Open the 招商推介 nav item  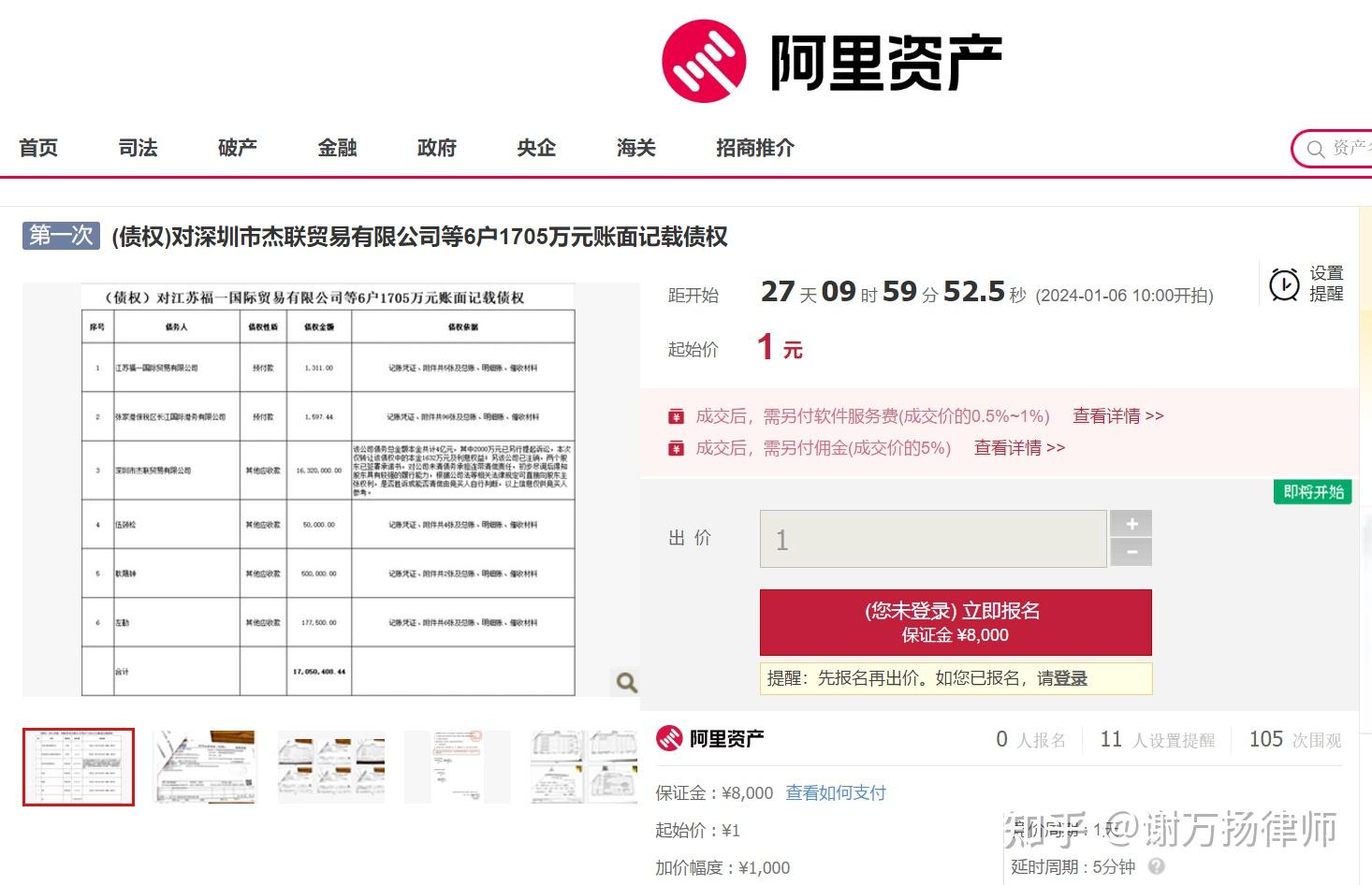tap(755, 148)
